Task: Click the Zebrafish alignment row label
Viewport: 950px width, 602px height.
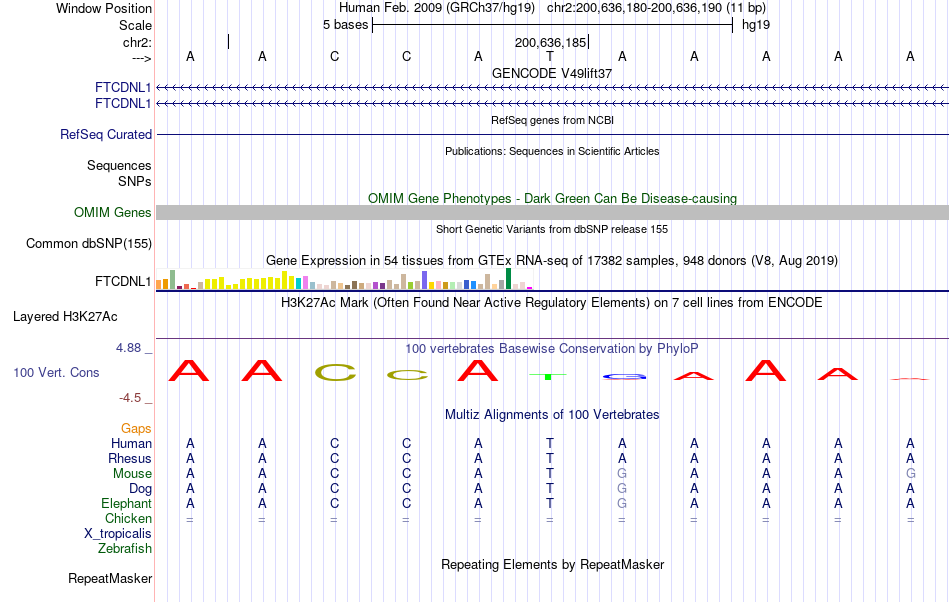Action: coord(125,548)
